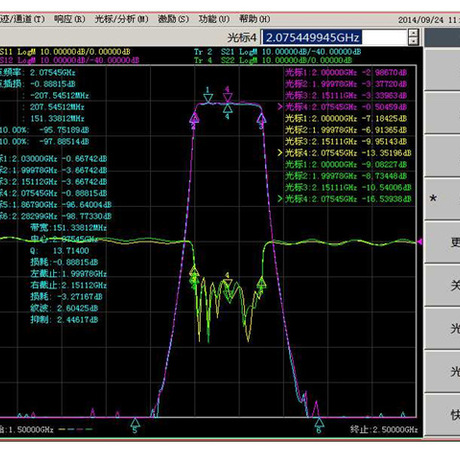Open the 迹/通道(T) menu
The image size is (460, 460).
click(x=22, y=19)
